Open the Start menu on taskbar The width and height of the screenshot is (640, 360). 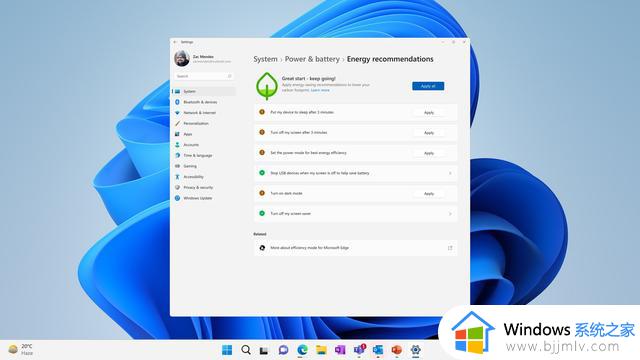pyautogui.click(x=227, y=350)
